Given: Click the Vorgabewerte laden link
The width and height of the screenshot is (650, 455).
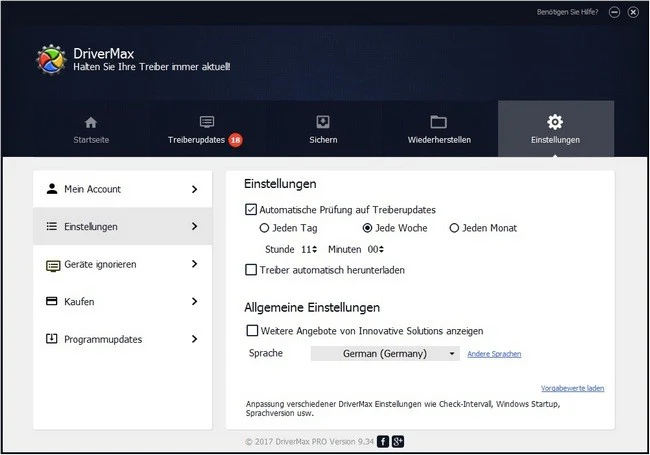Looking at the screenshot, I should (572, 388).
